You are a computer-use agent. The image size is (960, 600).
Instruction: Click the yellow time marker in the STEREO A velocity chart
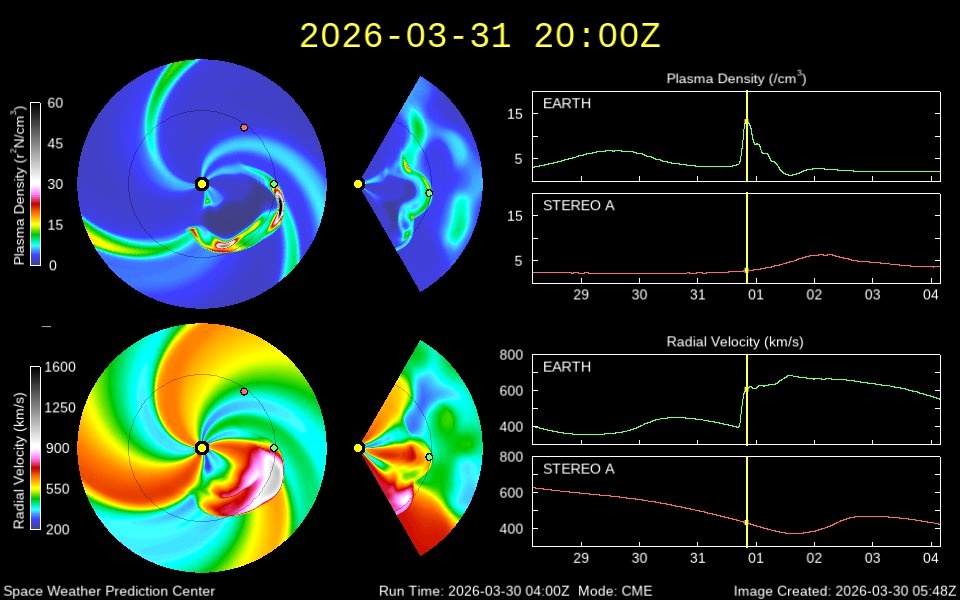coord(747,522)
